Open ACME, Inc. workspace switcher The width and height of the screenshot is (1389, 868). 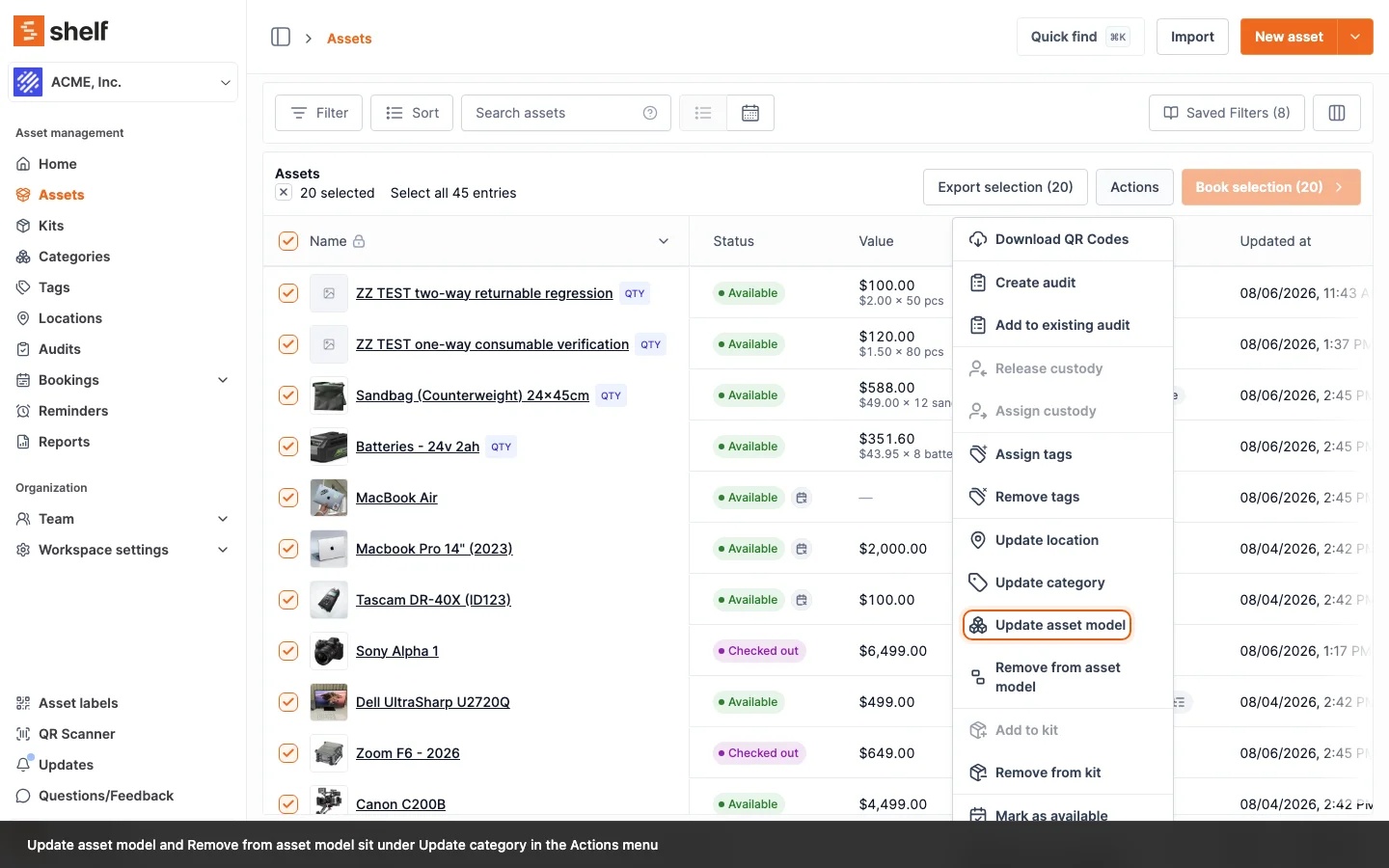click(x=123, y=82)
